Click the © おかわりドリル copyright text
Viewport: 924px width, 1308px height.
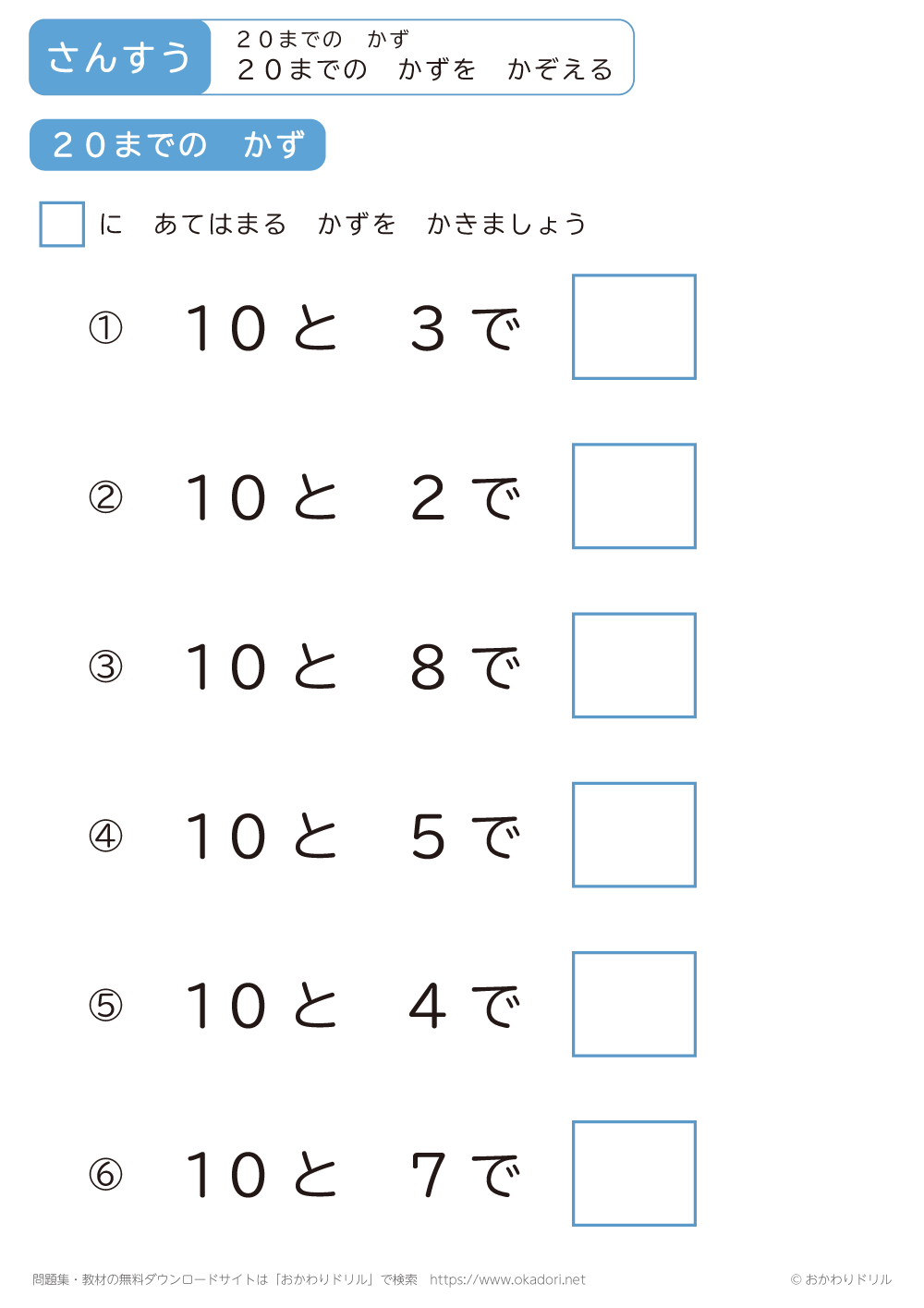tap(841, 1279)
